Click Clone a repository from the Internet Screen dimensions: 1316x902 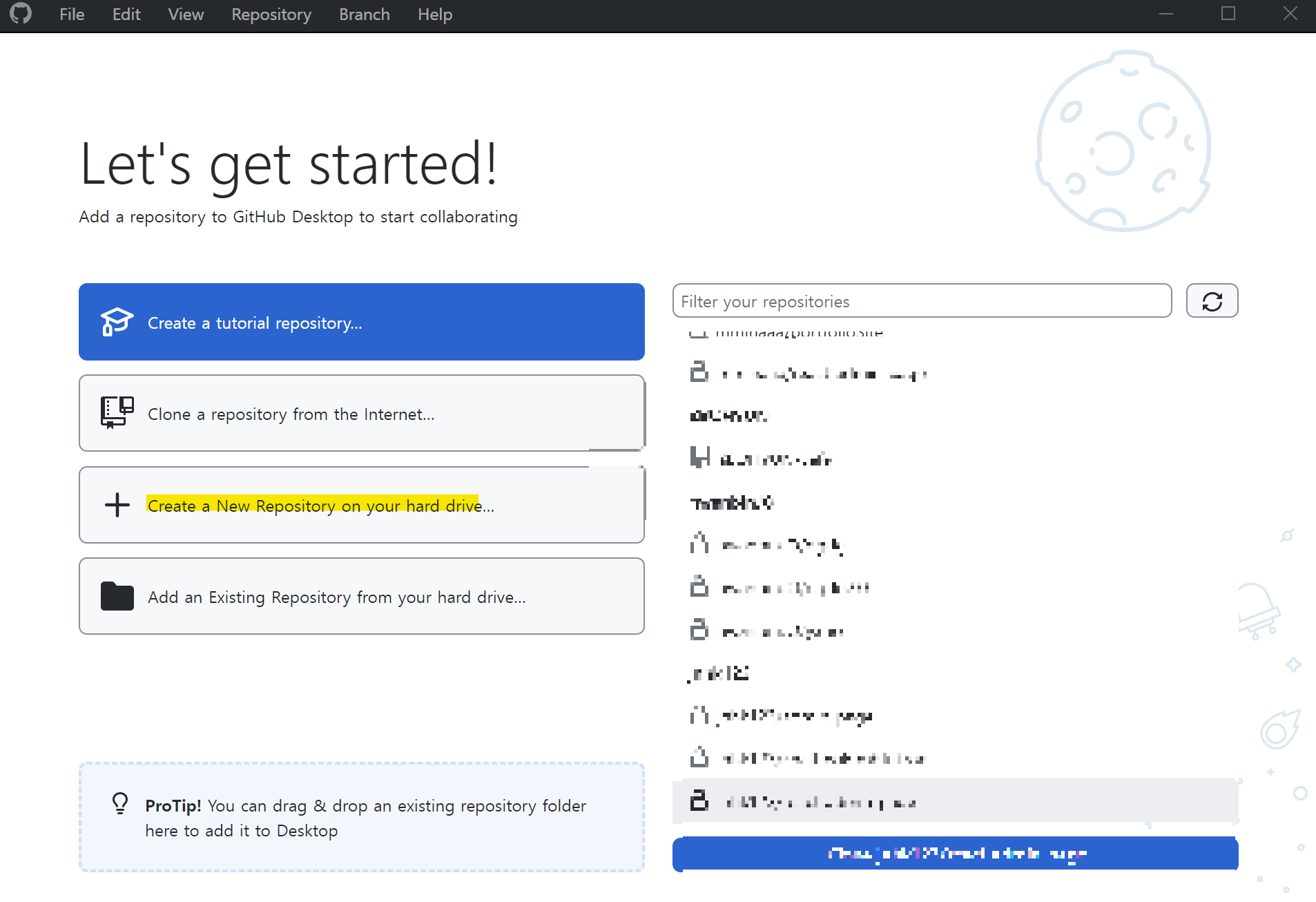click(362, 413)
